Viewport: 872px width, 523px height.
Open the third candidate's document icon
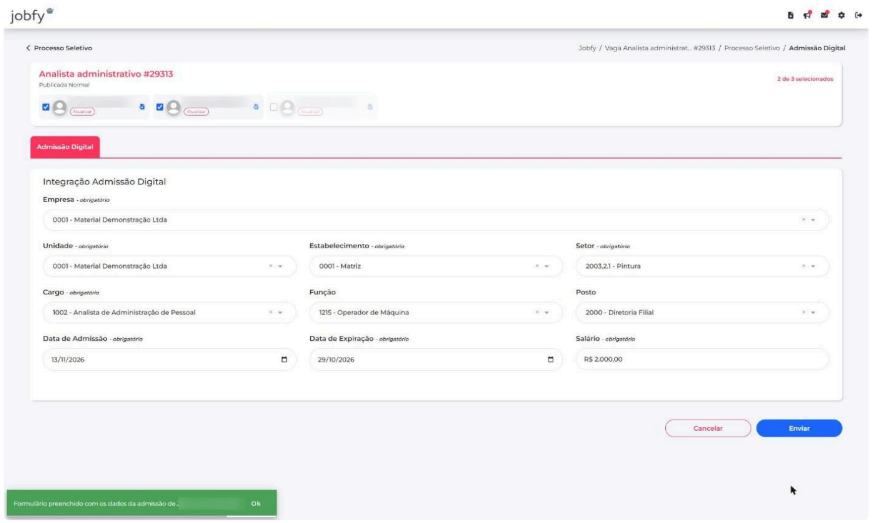pos(370,107)
